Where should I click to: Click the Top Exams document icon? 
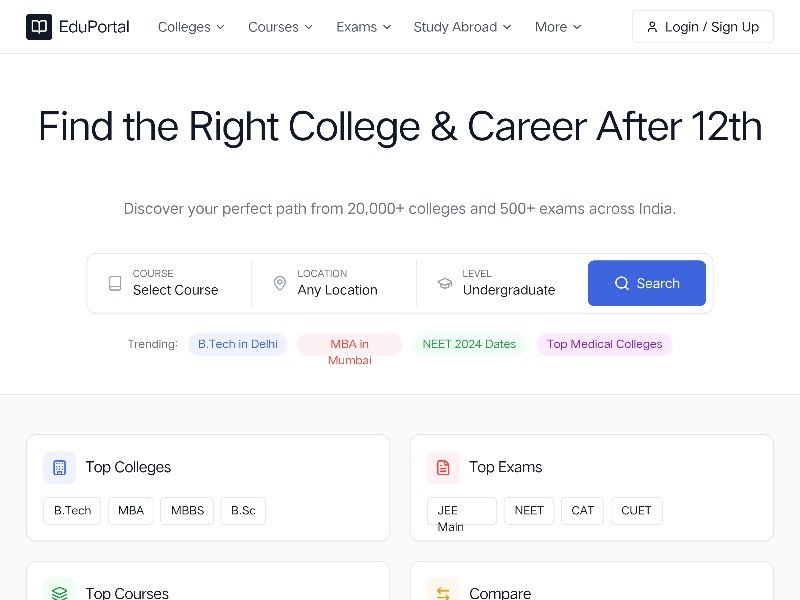[443, 467]
